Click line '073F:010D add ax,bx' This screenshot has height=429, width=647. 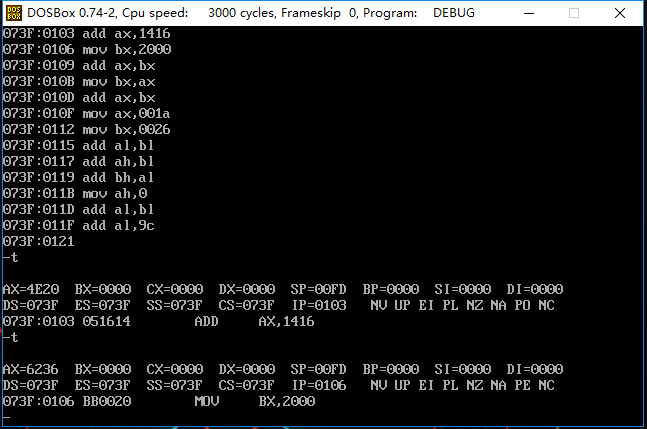tap(79, 98)
